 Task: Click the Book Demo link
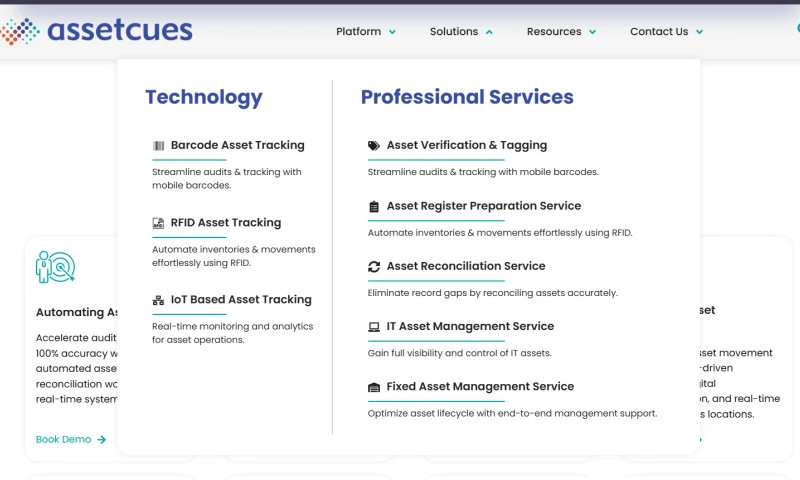(x=63, y=440)
